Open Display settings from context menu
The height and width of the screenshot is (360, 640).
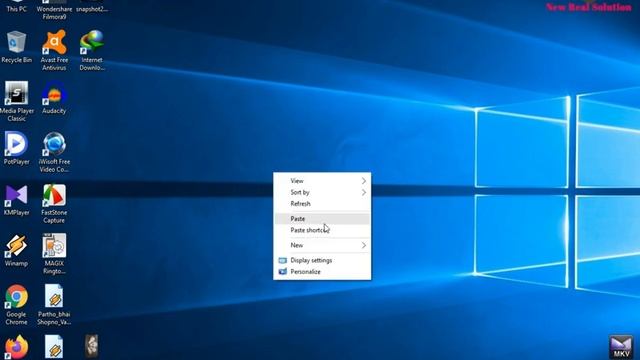coord(322,260)
